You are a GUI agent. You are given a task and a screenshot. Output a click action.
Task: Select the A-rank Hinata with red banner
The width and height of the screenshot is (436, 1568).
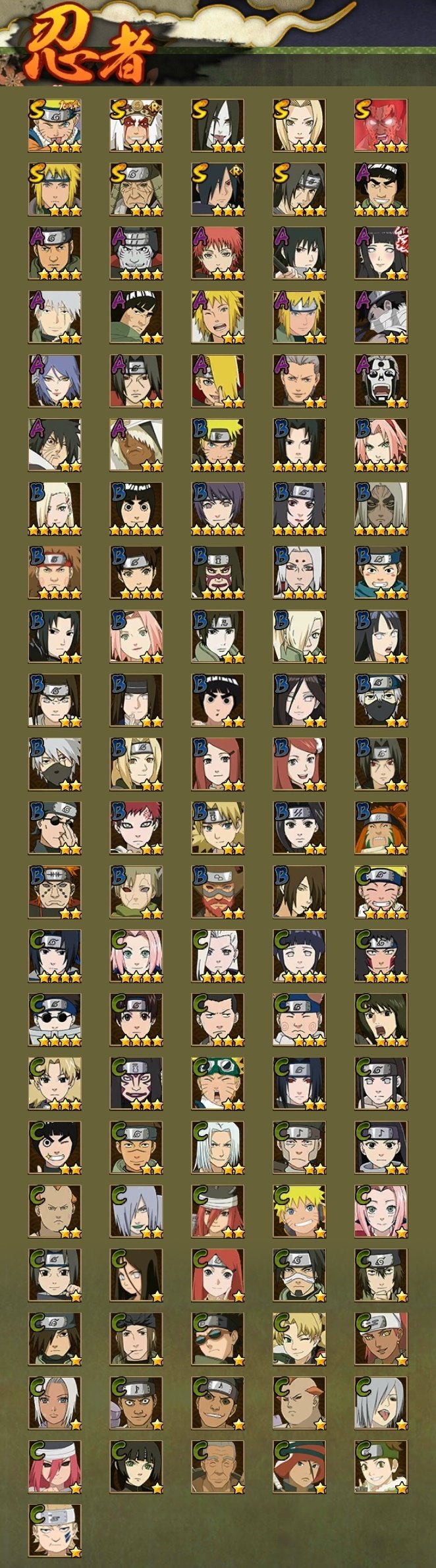[381, 254]
